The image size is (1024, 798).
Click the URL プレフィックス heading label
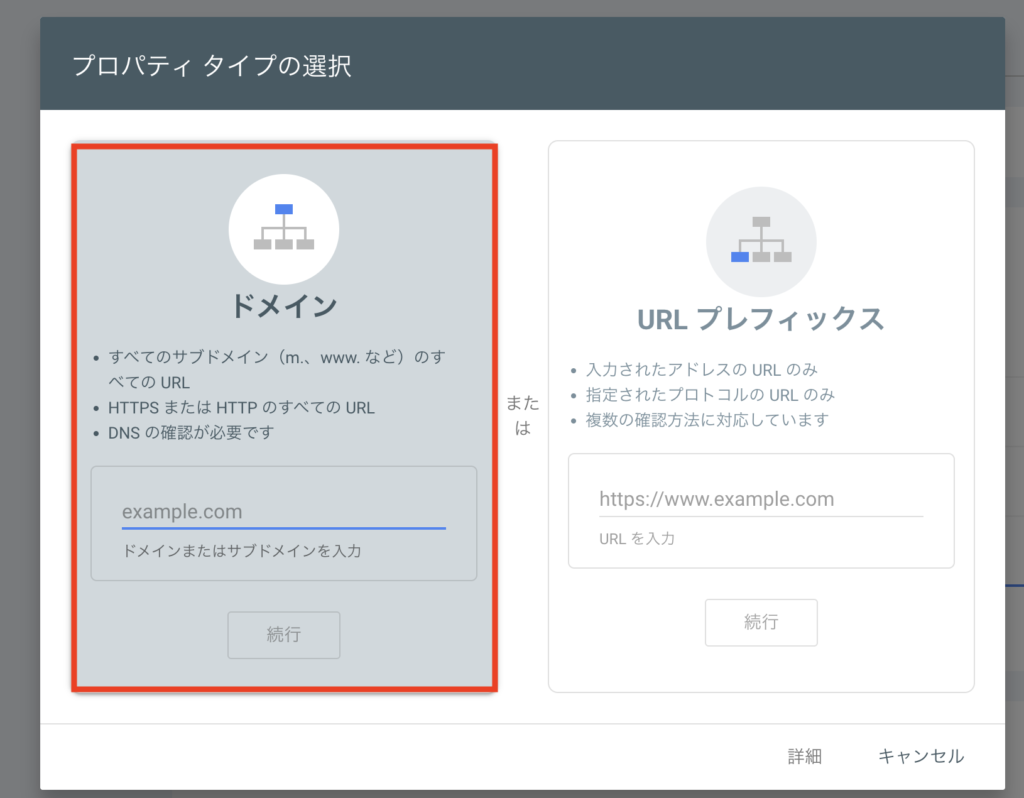click(761, 319)
